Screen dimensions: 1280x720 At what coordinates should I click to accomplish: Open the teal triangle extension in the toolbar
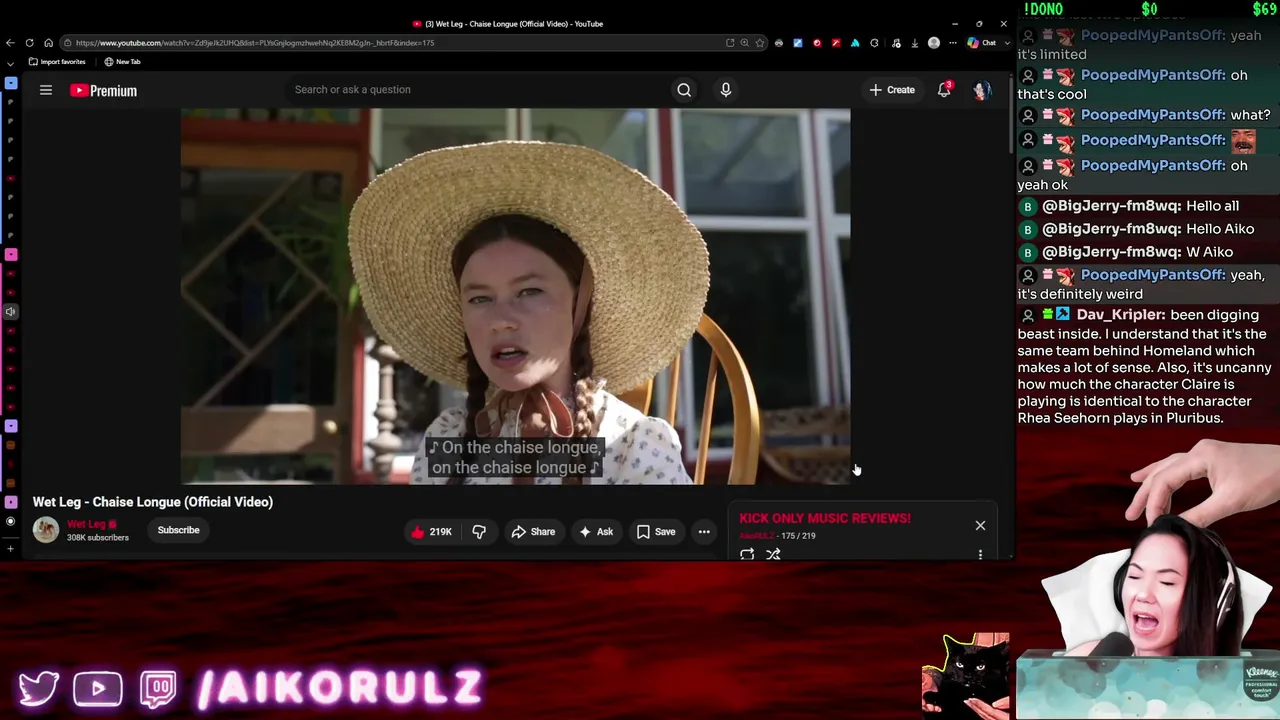click(855, 43)
